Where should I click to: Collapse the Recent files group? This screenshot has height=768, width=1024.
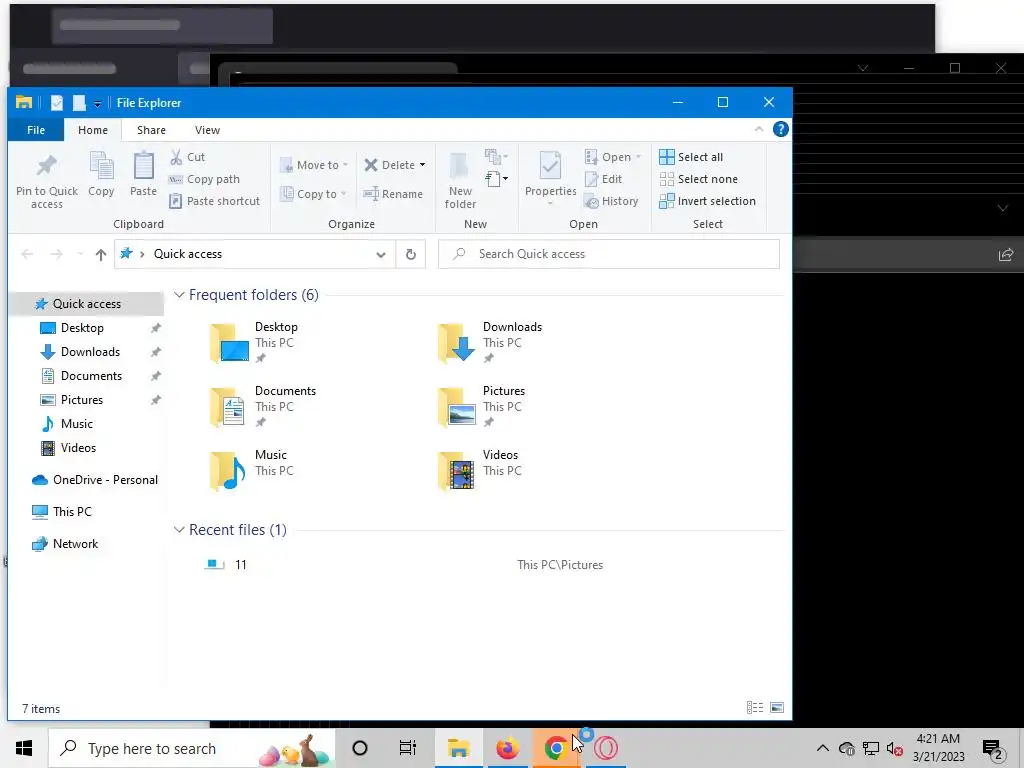tap(179, 530)
